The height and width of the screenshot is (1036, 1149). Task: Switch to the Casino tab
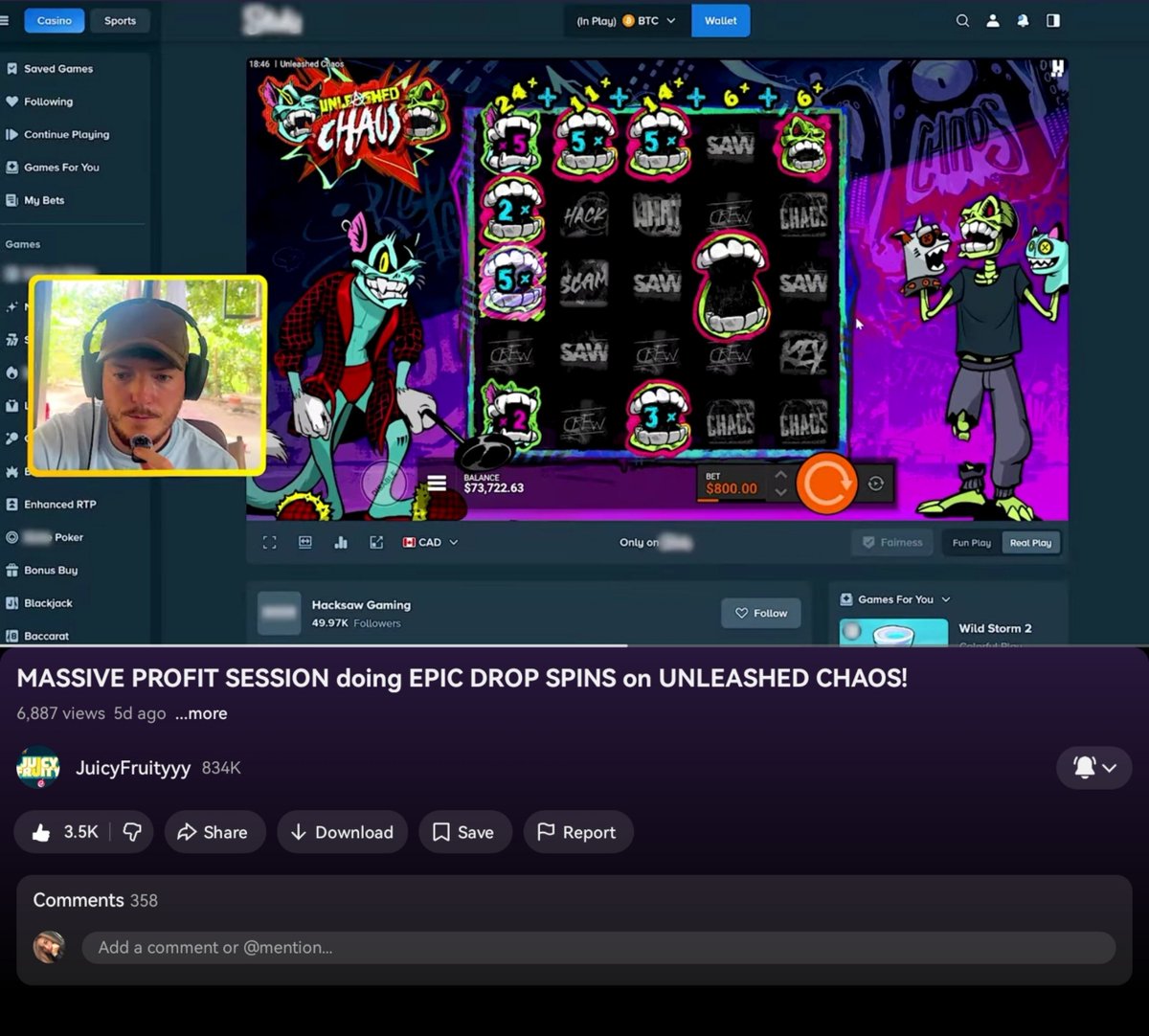click(54, 20)
